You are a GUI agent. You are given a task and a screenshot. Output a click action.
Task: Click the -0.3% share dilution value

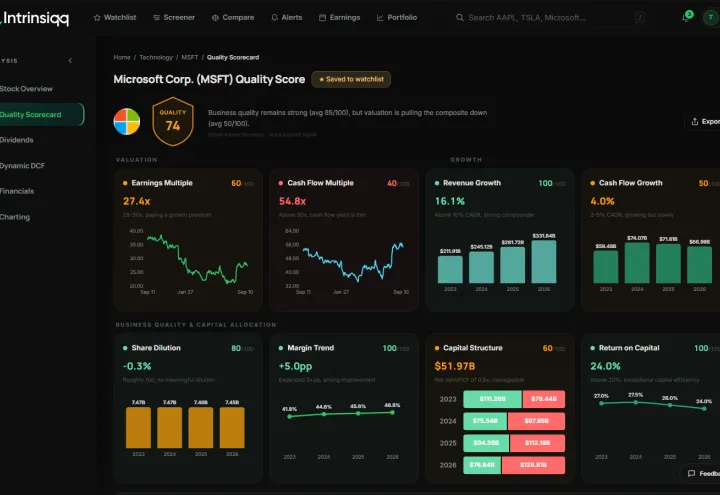(137, 366)
